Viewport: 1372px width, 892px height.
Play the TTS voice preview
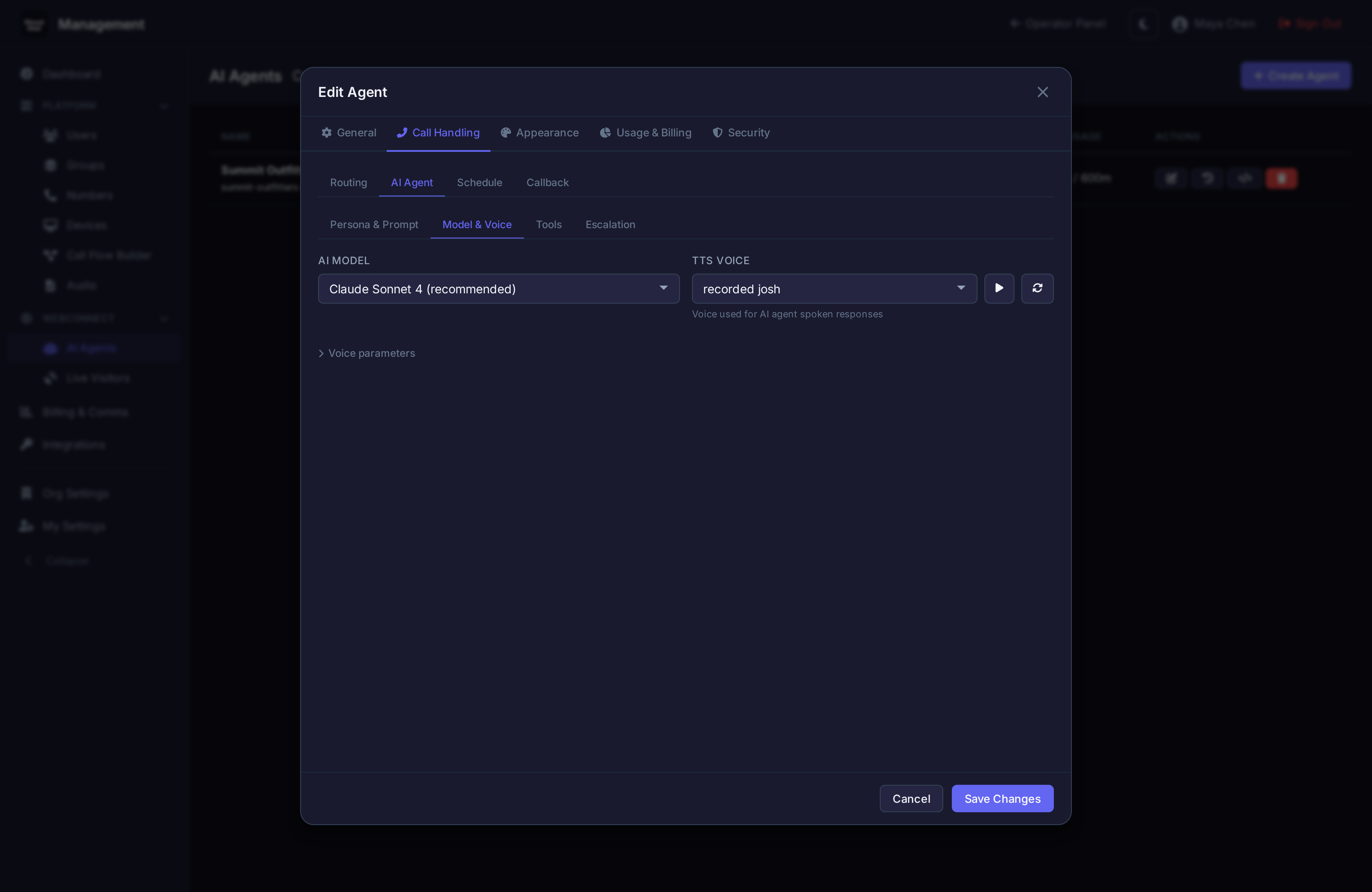pyautogui.click(x=999, y=288)
